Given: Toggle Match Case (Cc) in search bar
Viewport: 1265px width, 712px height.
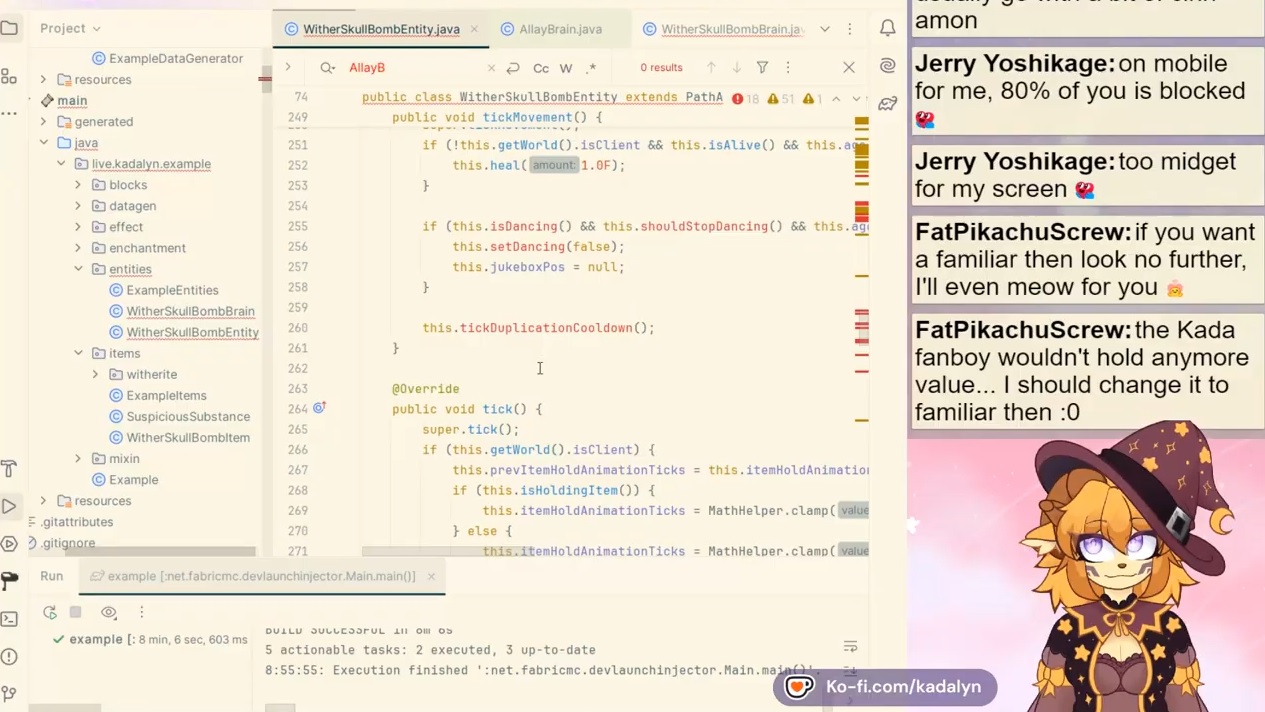Looking at the screenshot, I should 541,68.
